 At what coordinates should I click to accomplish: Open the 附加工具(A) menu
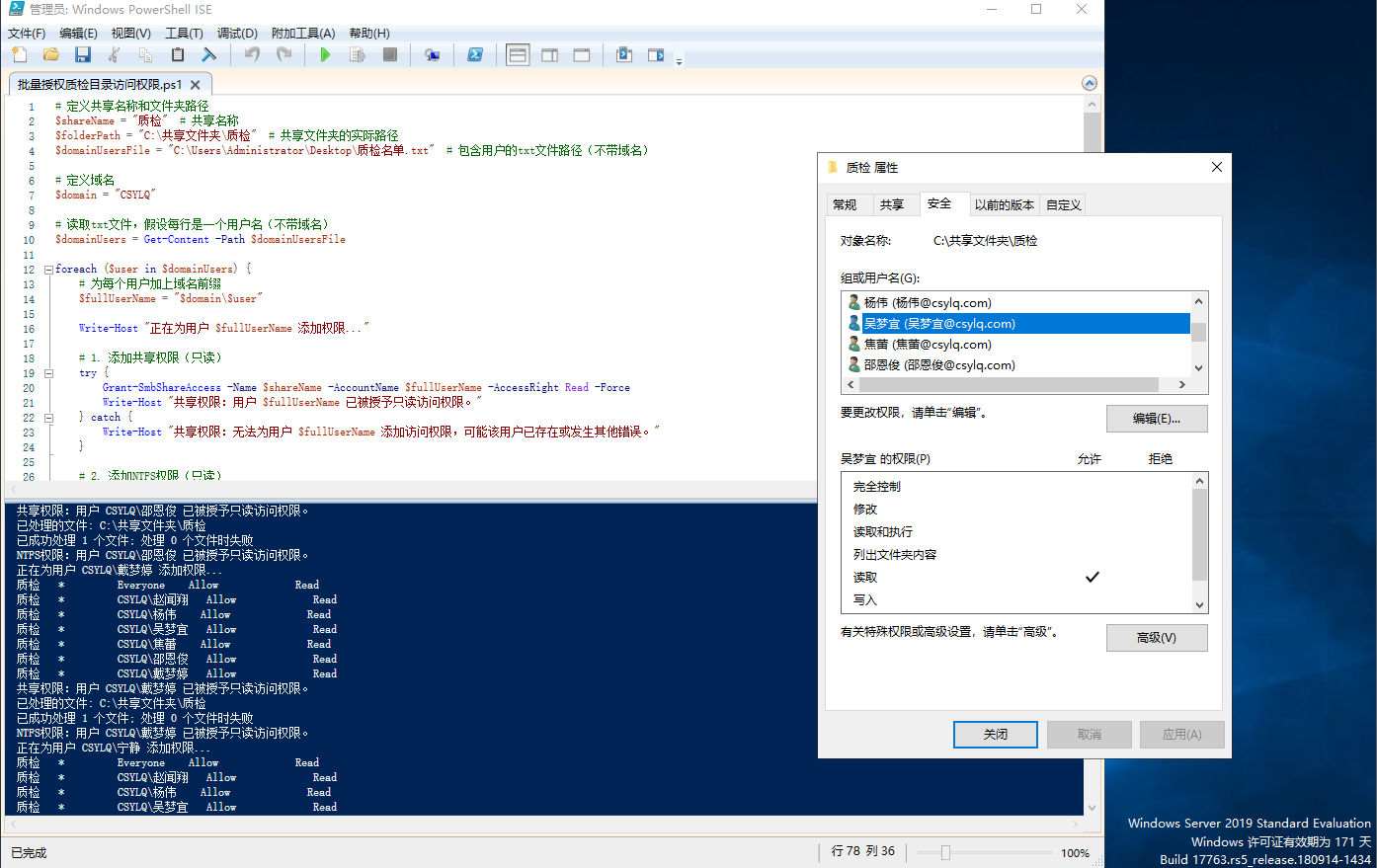pyautogui.click(x=303, y=34)
